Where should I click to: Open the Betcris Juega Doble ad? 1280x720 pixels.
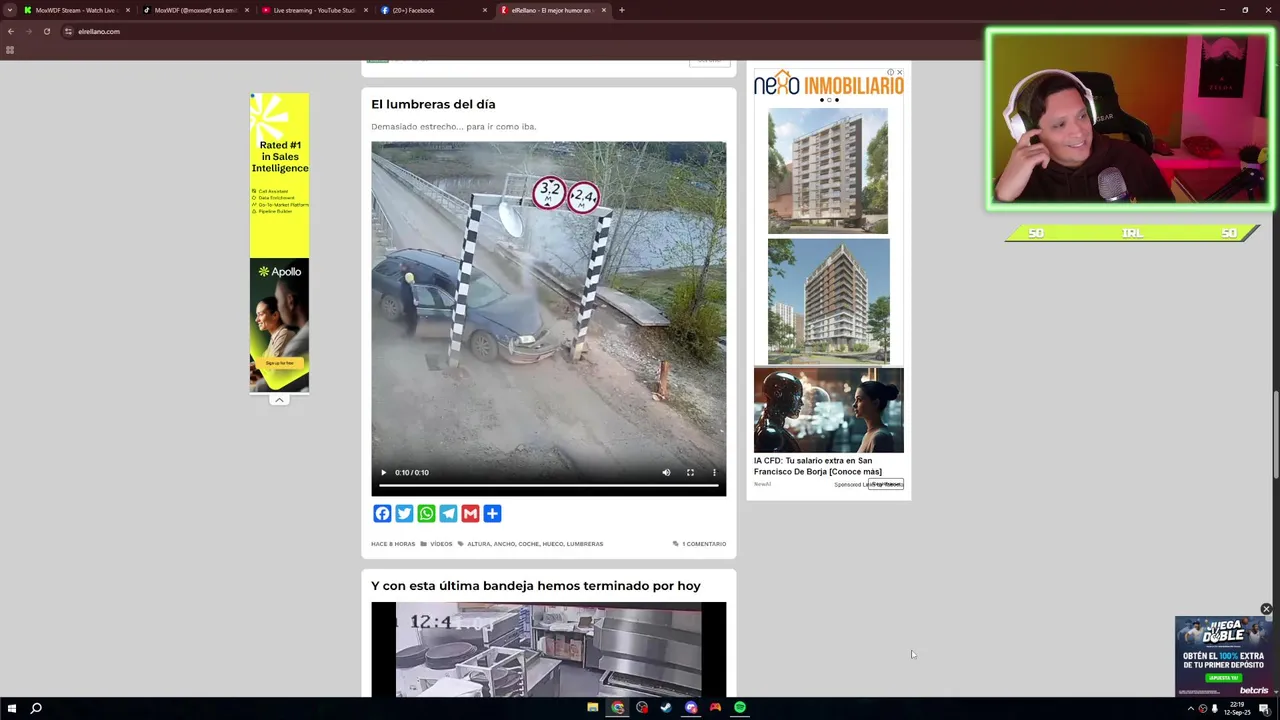coord(1224,656)
